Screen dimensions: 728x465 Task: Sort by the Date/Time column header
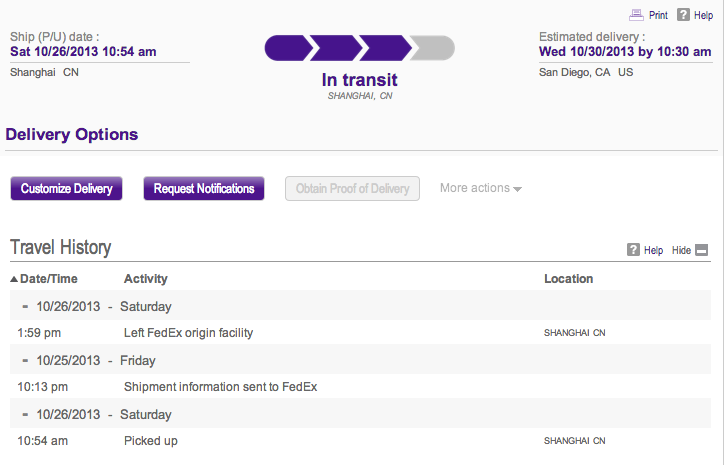click(x=48, y=279)
